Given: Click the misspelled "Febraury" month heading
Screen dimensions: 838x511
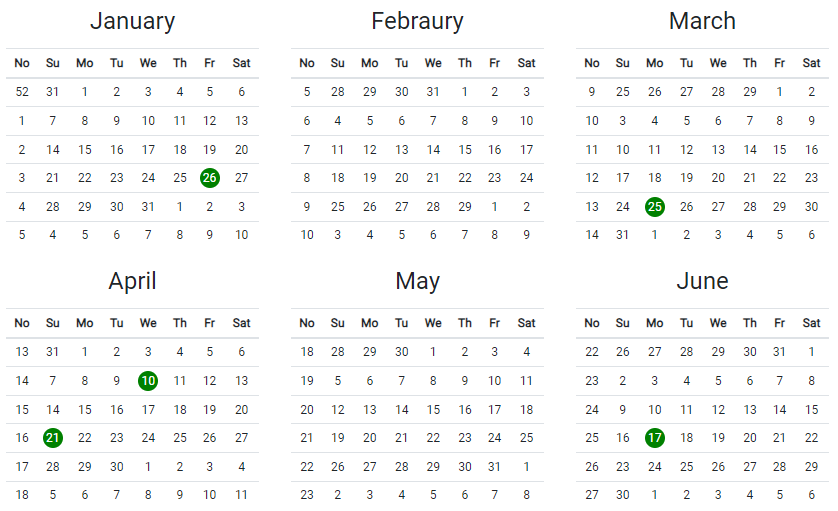Looking at the screenshot, I should click(417, 21).
